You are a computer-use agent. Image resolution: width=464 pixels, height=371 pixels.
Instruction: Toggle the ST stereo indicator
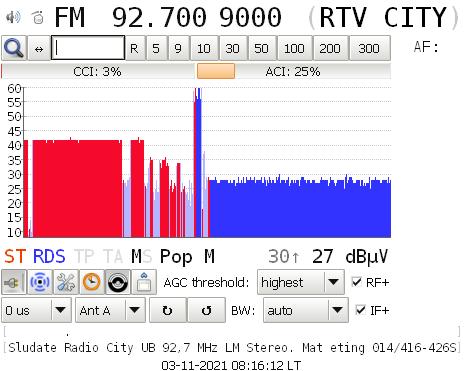click(15, 257)
